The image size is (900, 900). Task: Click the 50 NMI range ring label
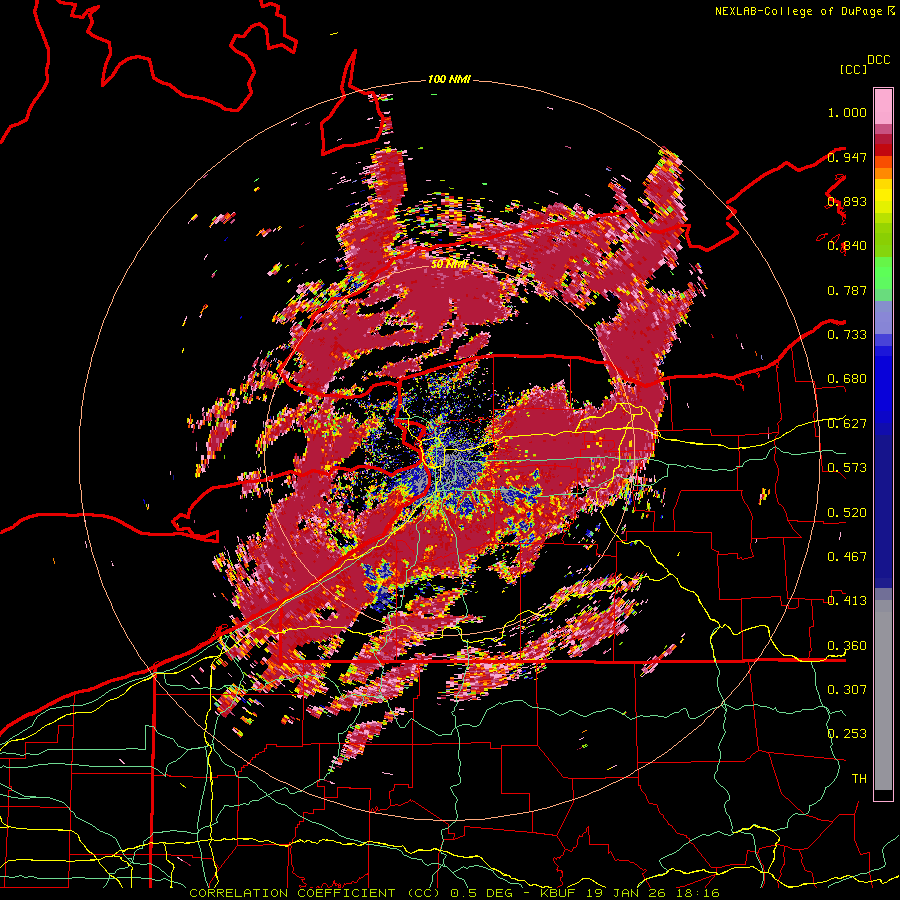pos(449,265)
